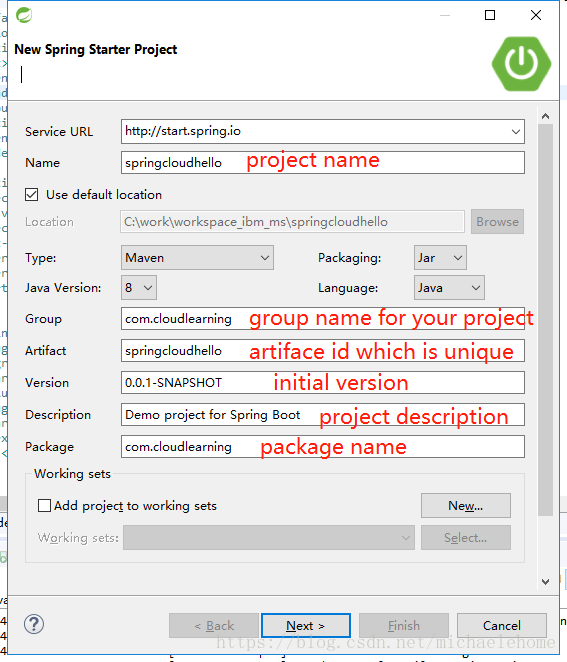
Task: Click the green Spring Boot power logo
Action: click(521, 63)
